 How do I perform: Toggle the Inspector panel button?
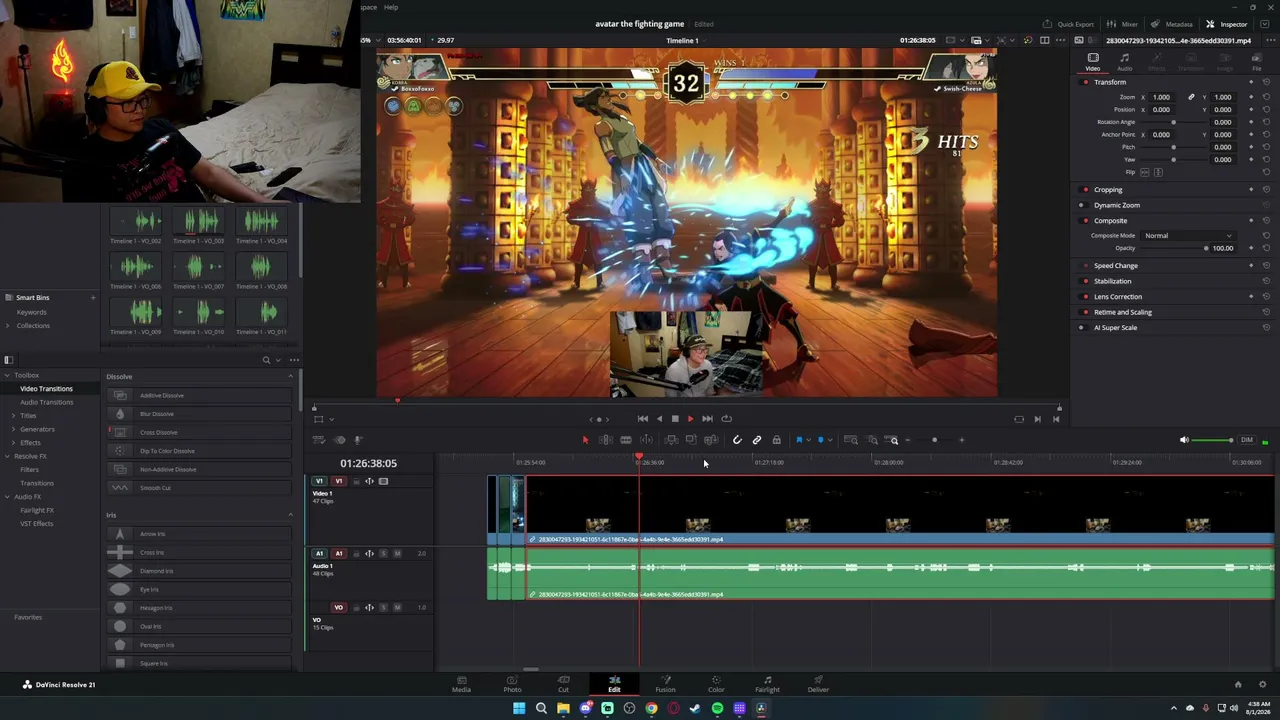pos(1227,24)
